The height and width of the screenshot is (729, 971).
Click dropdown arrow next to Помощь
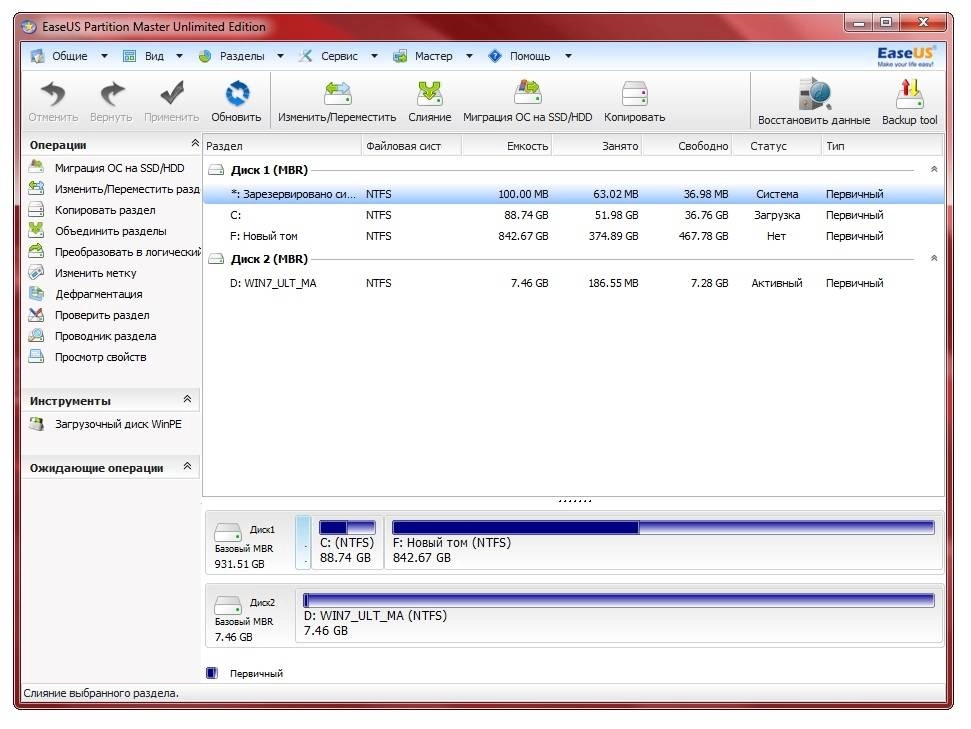pyautogui.click(x=568, y=56)
